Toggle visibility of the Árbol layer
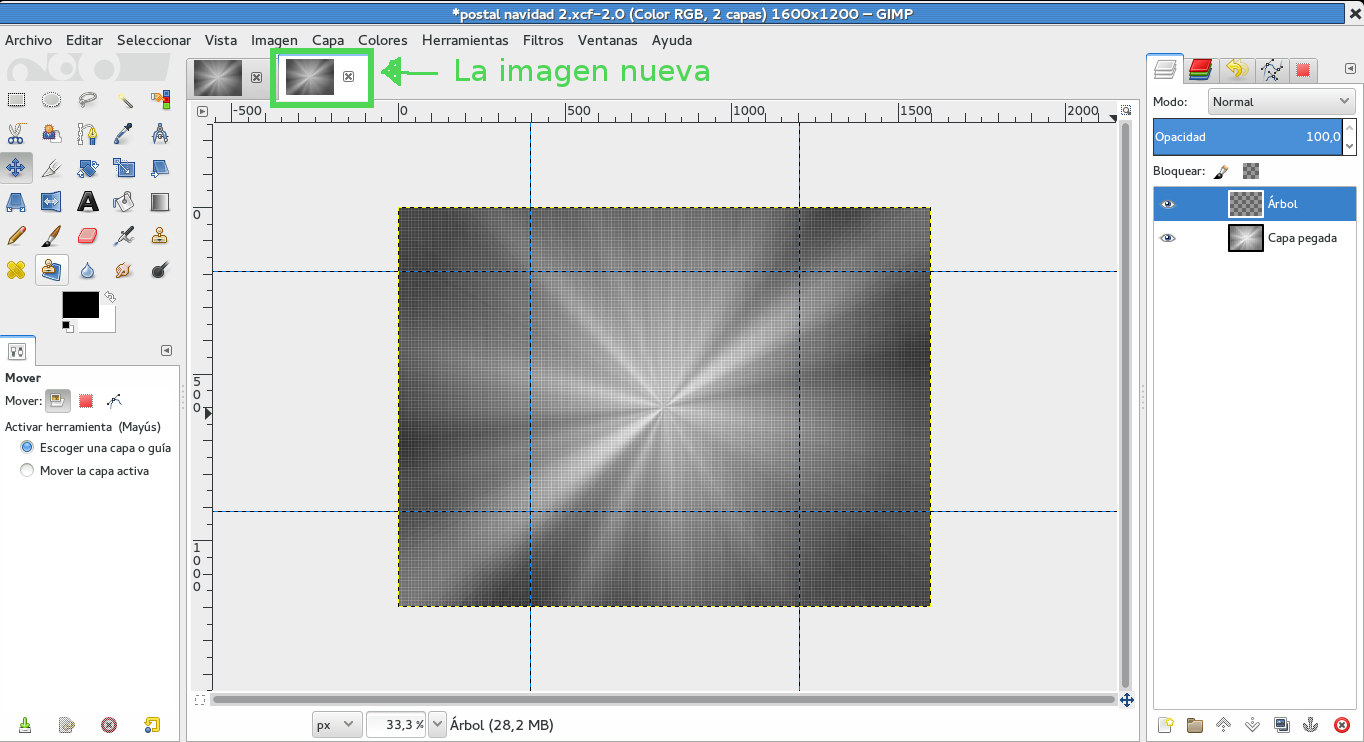 click(1166, 204)
